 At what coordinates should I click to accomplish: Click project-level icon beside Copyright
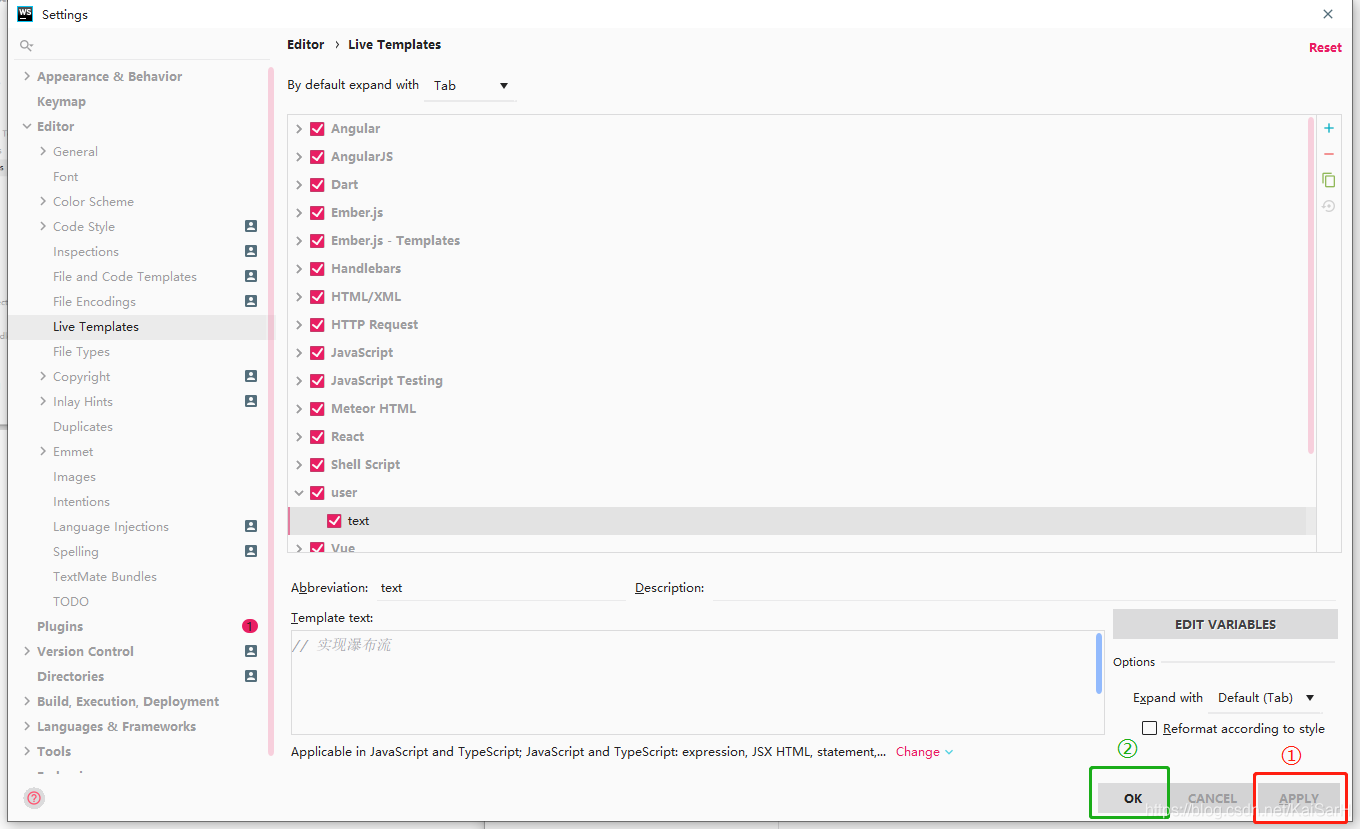[x=251, y=376]
